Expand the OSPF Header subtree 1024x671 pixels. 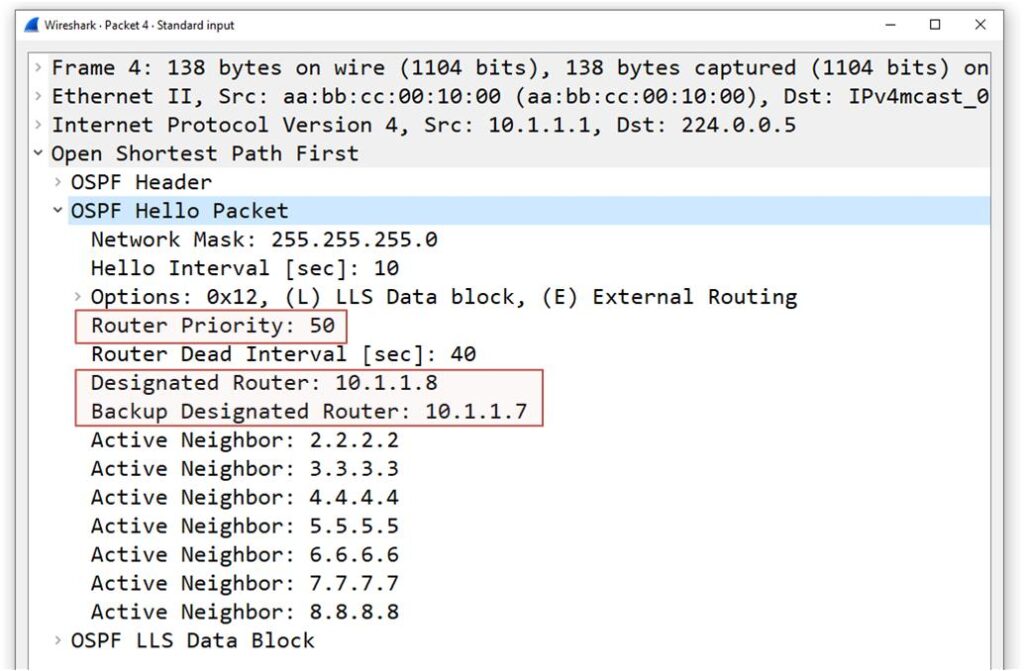(57, 183)
